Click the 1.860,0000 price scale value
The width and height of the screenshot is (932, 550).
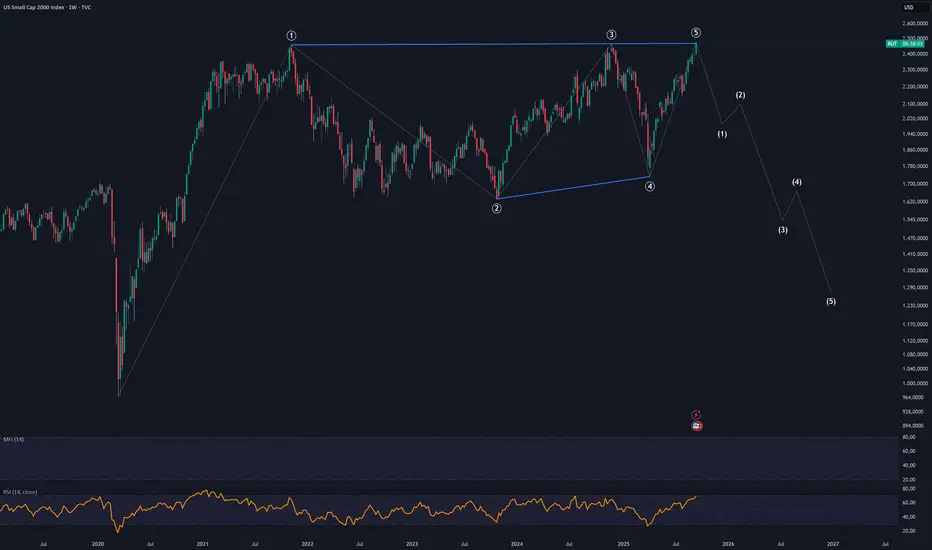(915, 150)
